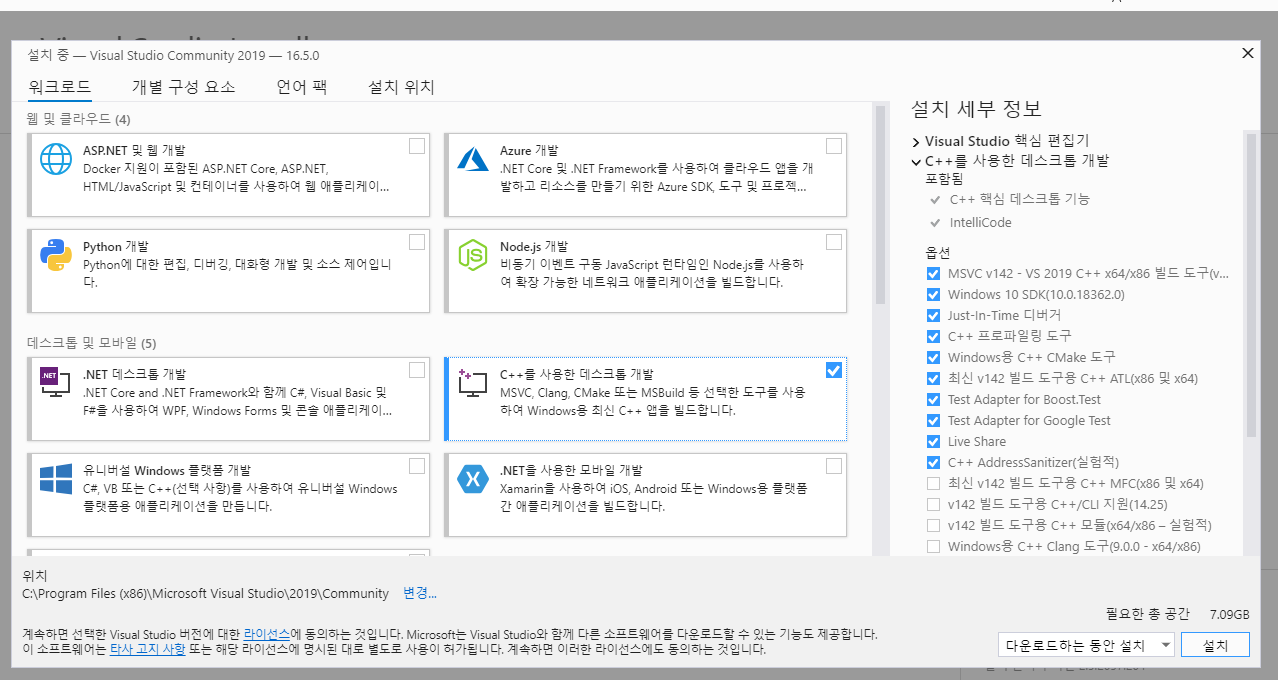Open the 라이선스 link
This screenshot has width=1278, height=680.
point(267,634)
